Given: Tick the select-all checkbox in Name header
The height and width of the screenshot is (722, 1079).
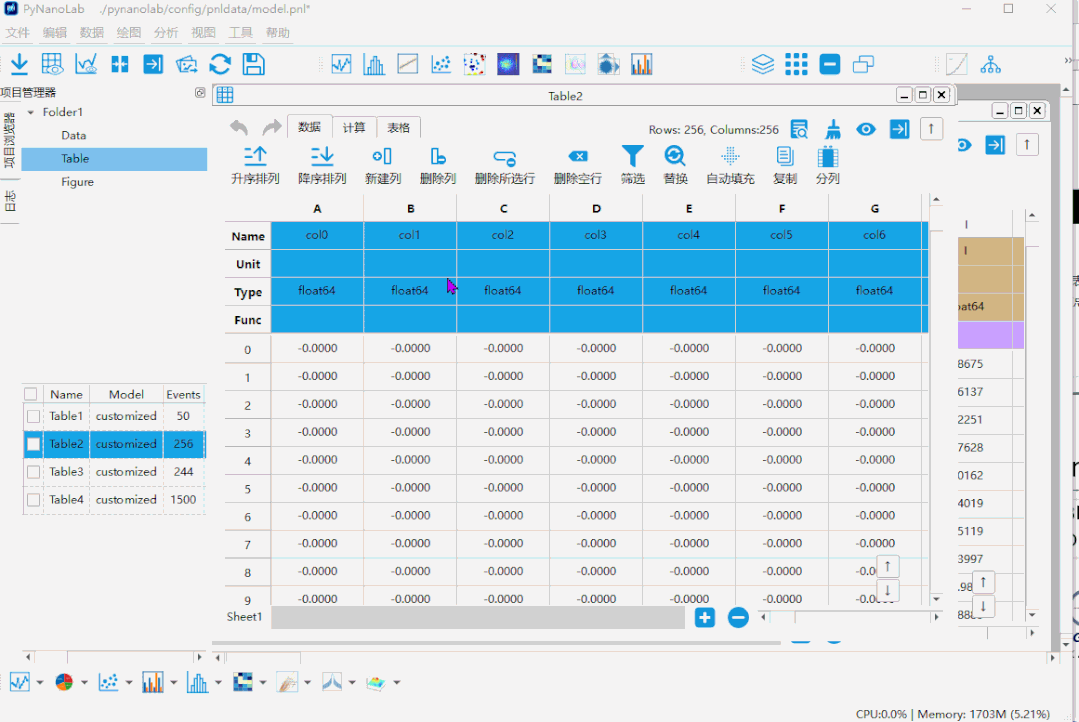Looking at the screenshot, I should tap(30, 394).
